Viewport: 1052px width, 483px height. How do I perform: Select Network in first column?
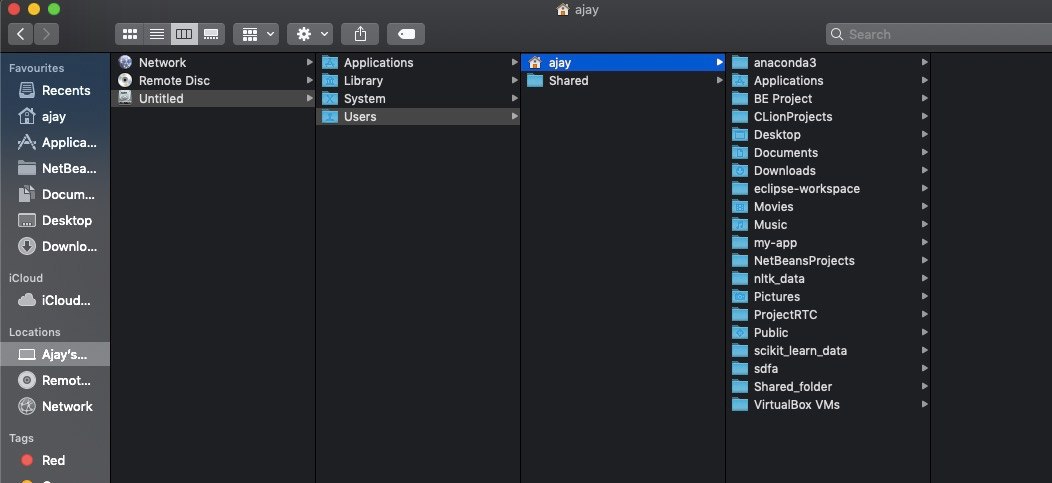(213, 62)
